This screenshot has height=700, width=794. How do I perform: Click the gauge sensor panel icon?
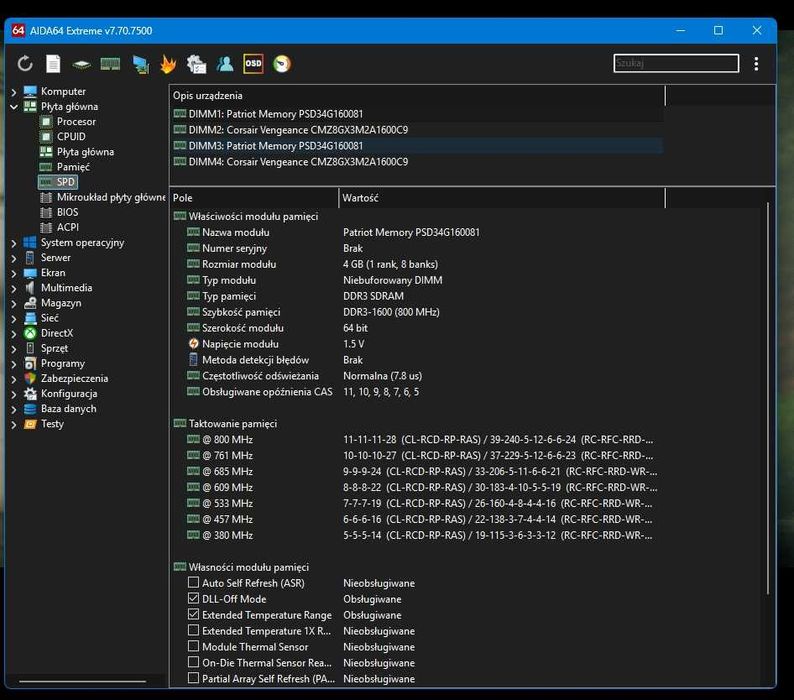click(x=282, y=64)
